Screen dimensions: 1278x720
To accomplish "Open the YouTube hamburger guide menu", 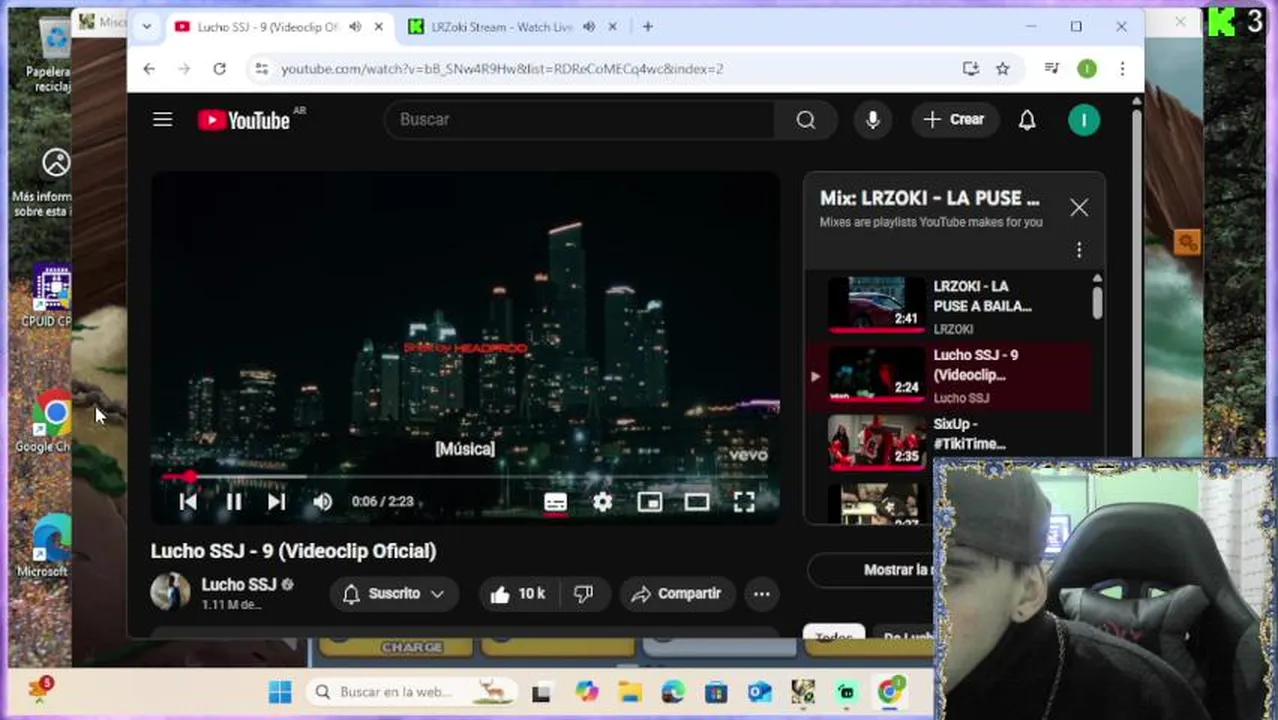I will pyautogui.click(x=162, y=120).
